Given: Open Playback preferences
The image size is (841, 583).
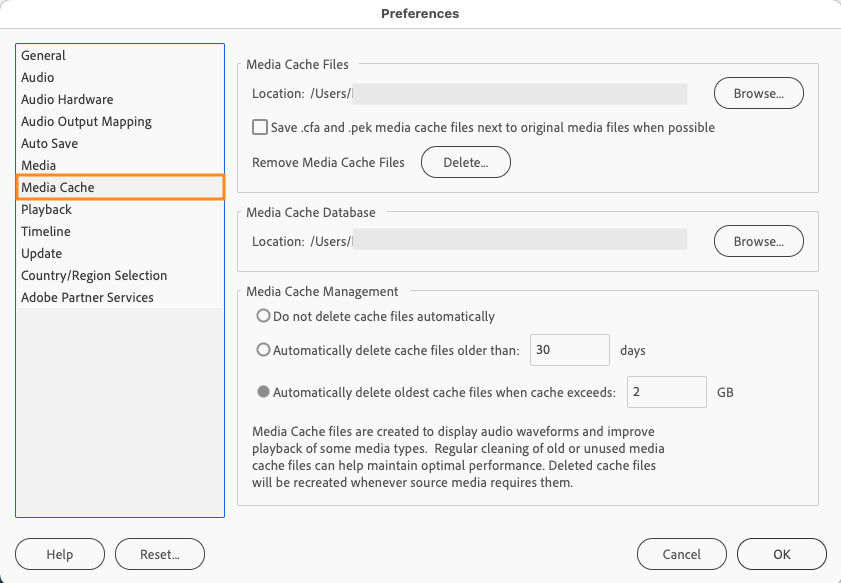Looking at the screenshot, I should coord(47,210).
